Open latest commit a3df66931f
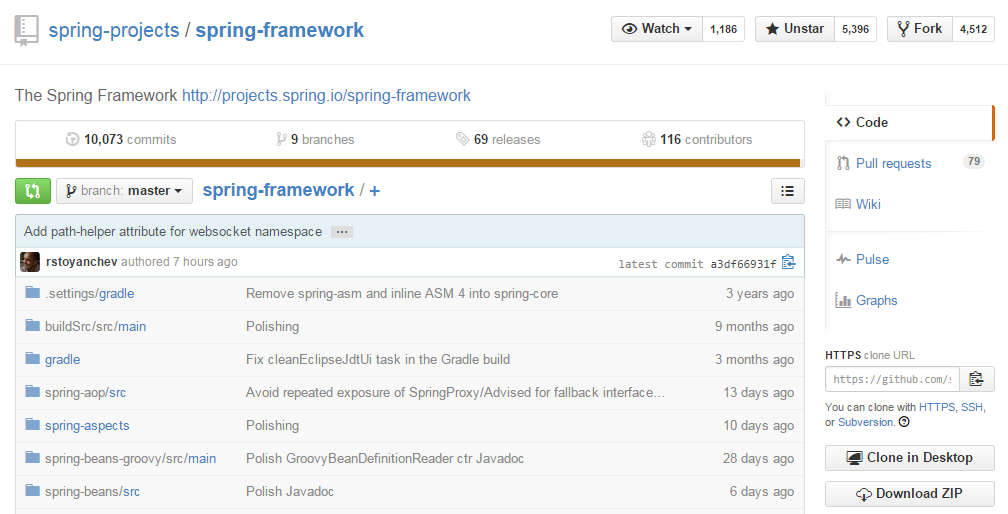Image resolution: width=1008 pixels, height=514 pixels. (743, 263)
